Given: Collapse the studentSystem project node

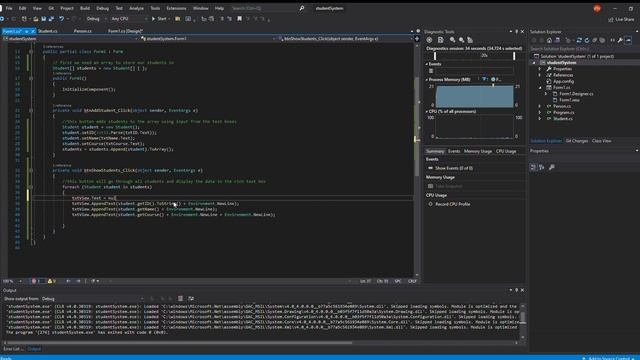Looking at the screenshot, I should (534, 63).
